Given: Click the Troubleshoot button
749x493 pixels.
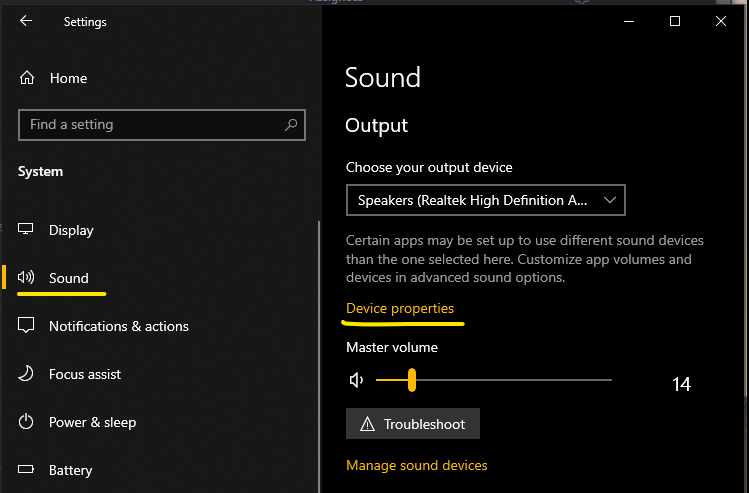Looking at the screenshot, I should (x=413, y=424).
